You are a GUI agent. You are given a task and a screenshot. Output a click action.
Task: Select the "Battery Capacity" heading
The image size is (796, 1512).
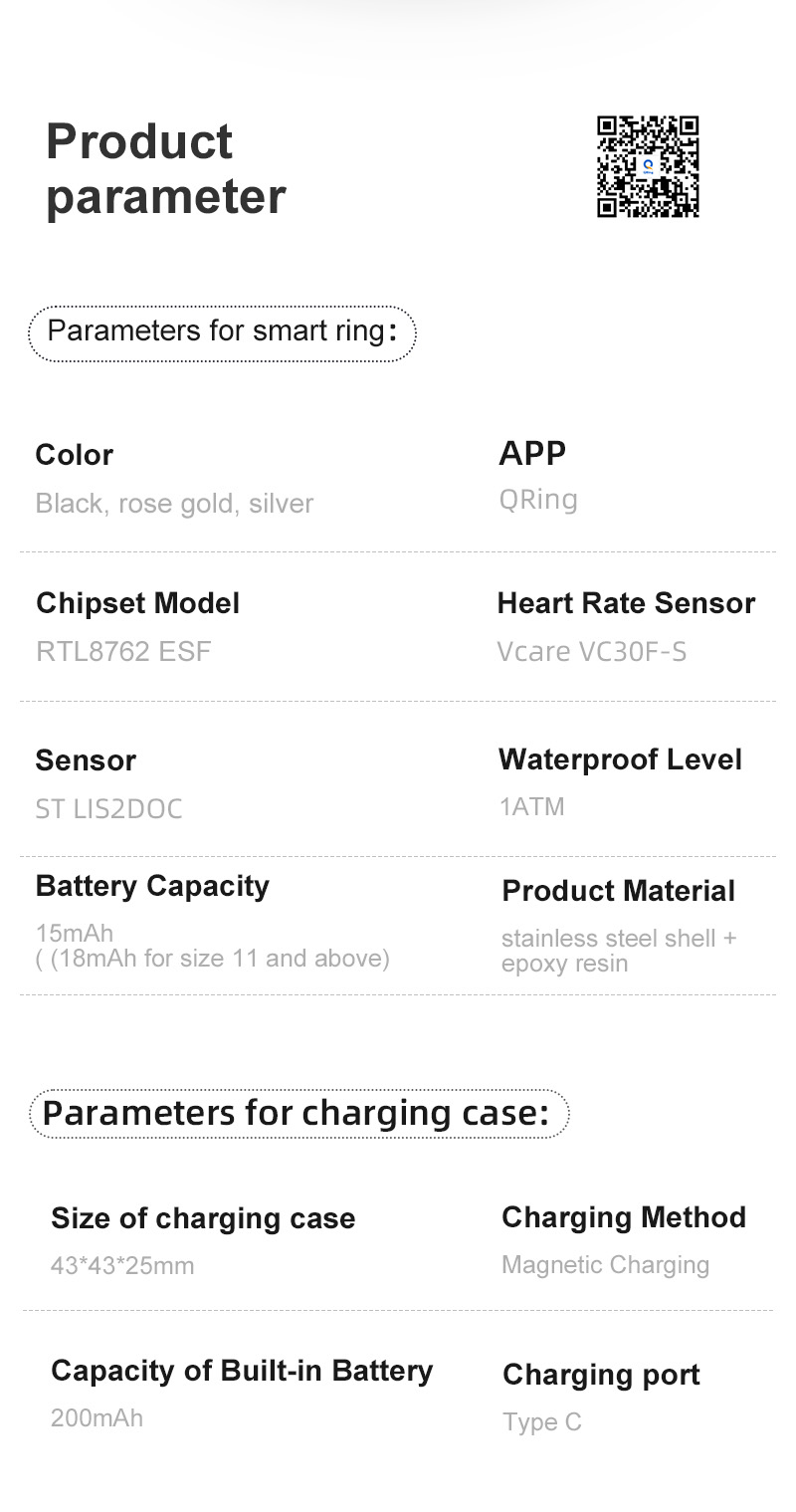152,886
